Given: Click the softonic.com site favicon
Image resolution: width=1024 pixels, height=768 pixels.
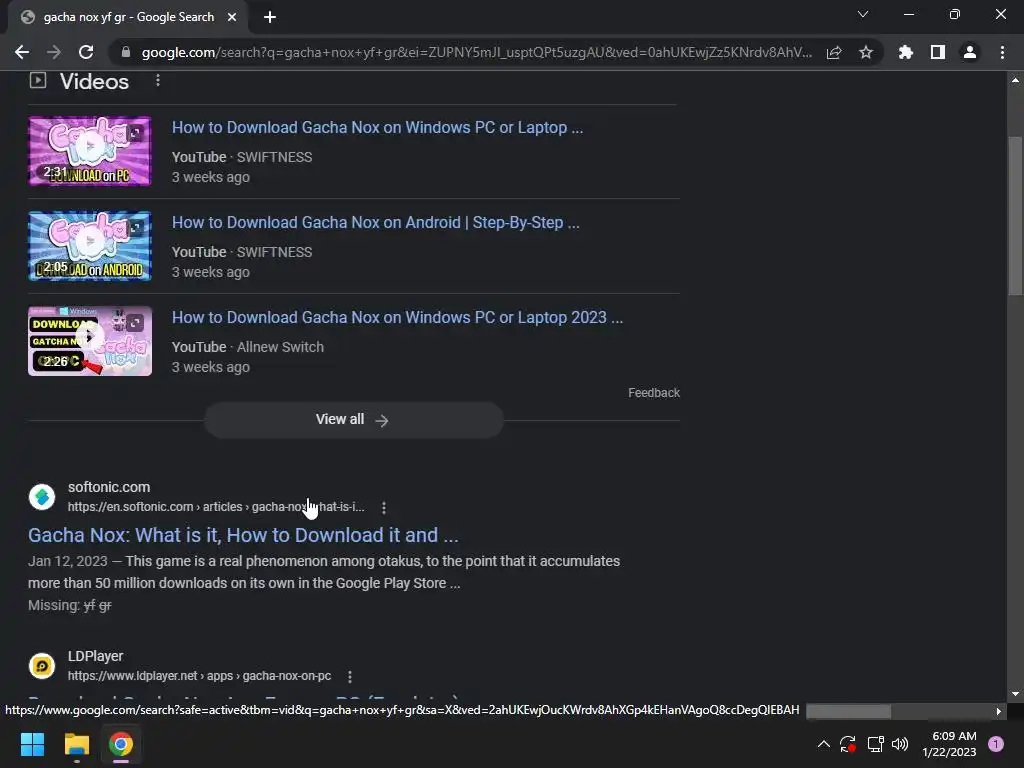Looking at the screenshot, I should click(42, 497).
